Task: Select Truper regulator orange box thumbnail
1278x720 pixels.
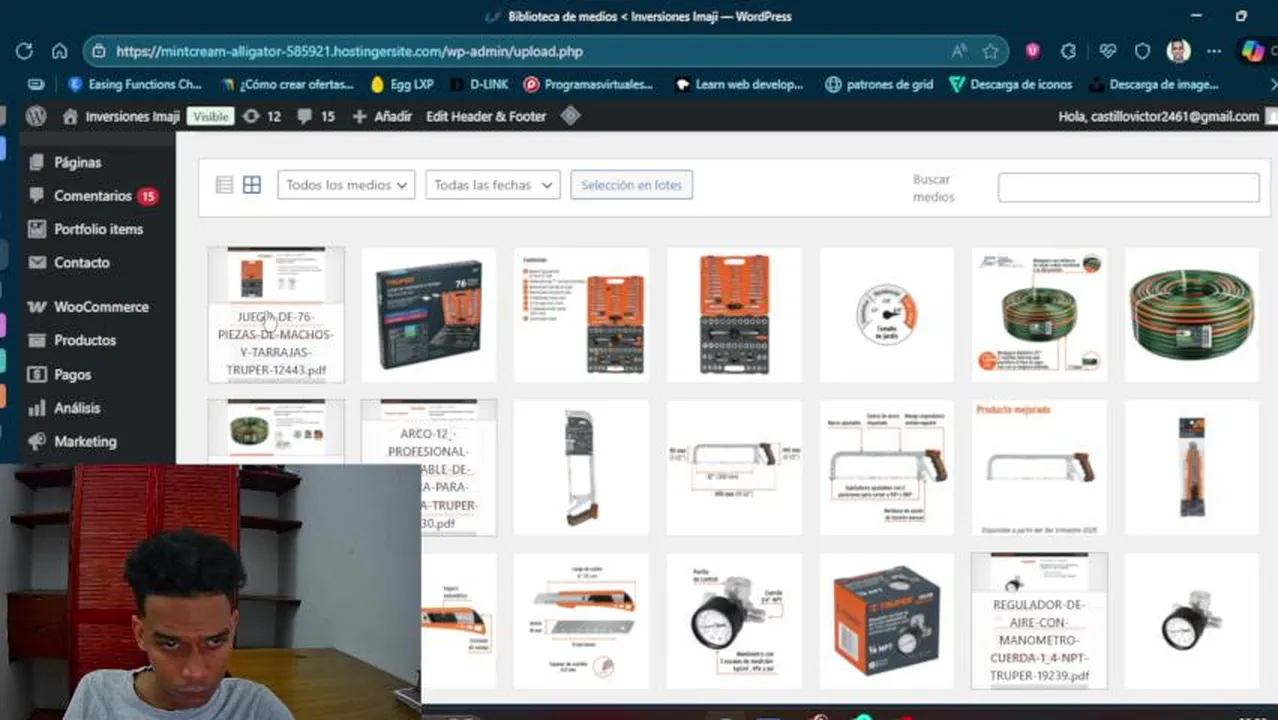Action: (887, 621)
